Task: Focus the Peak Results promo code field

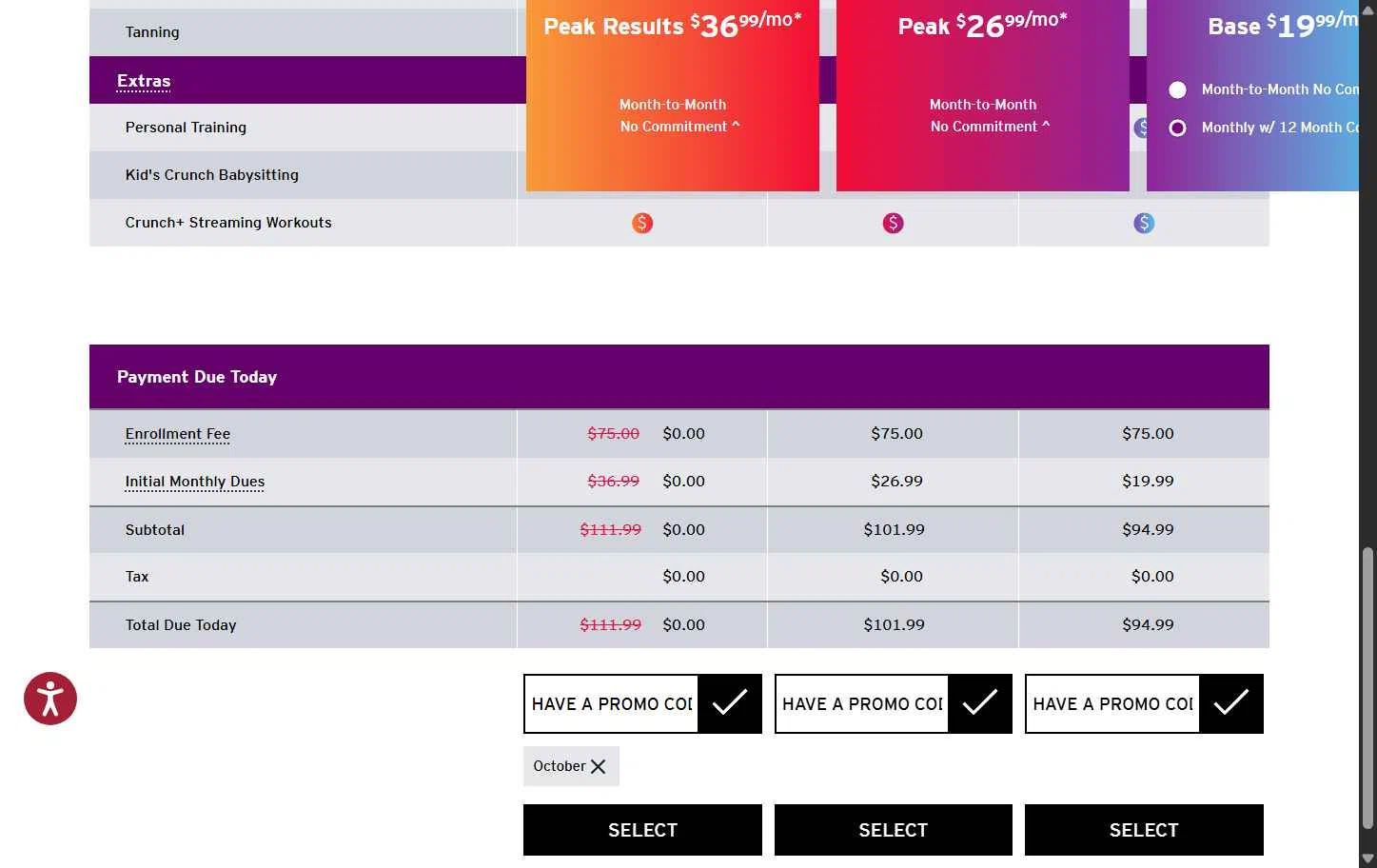Action: pos(612,703)
